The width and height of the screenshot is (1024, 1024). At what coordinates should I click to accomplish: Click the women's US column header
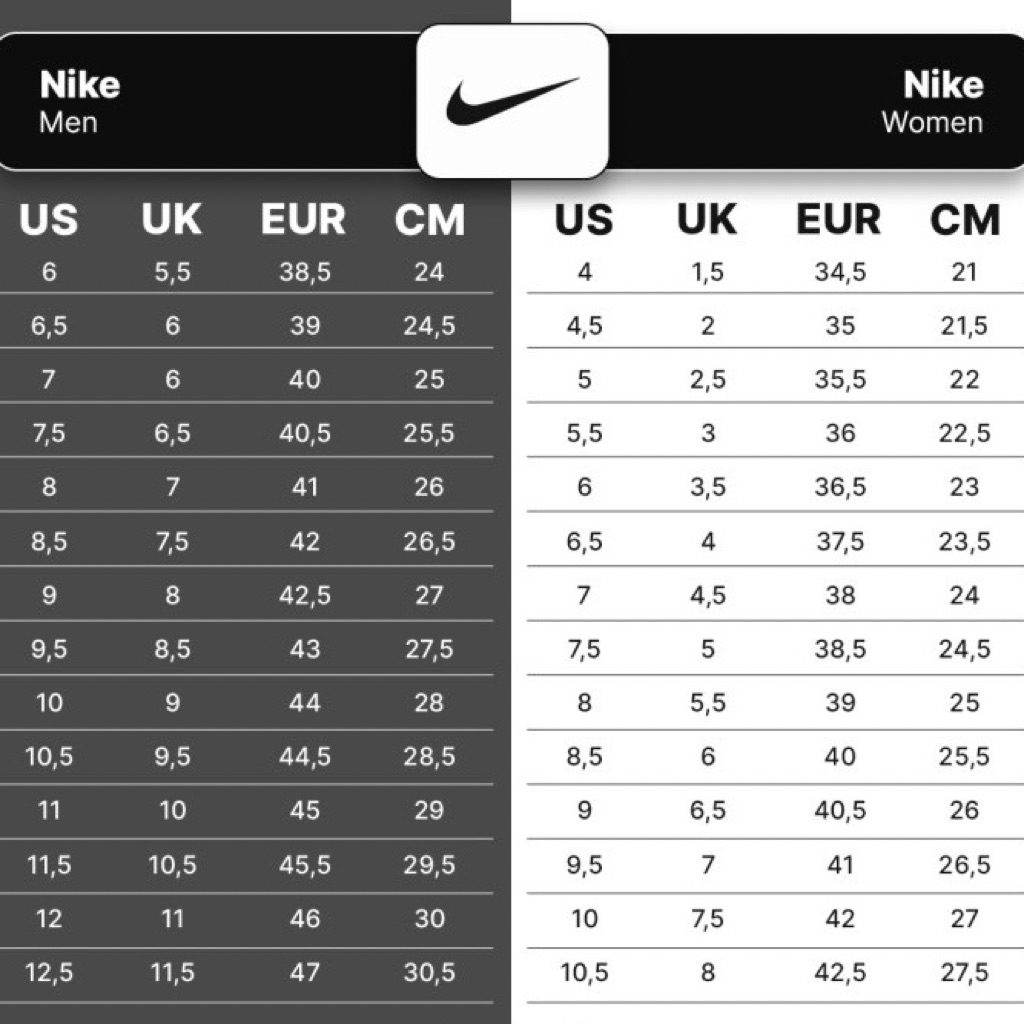point(584,220)
